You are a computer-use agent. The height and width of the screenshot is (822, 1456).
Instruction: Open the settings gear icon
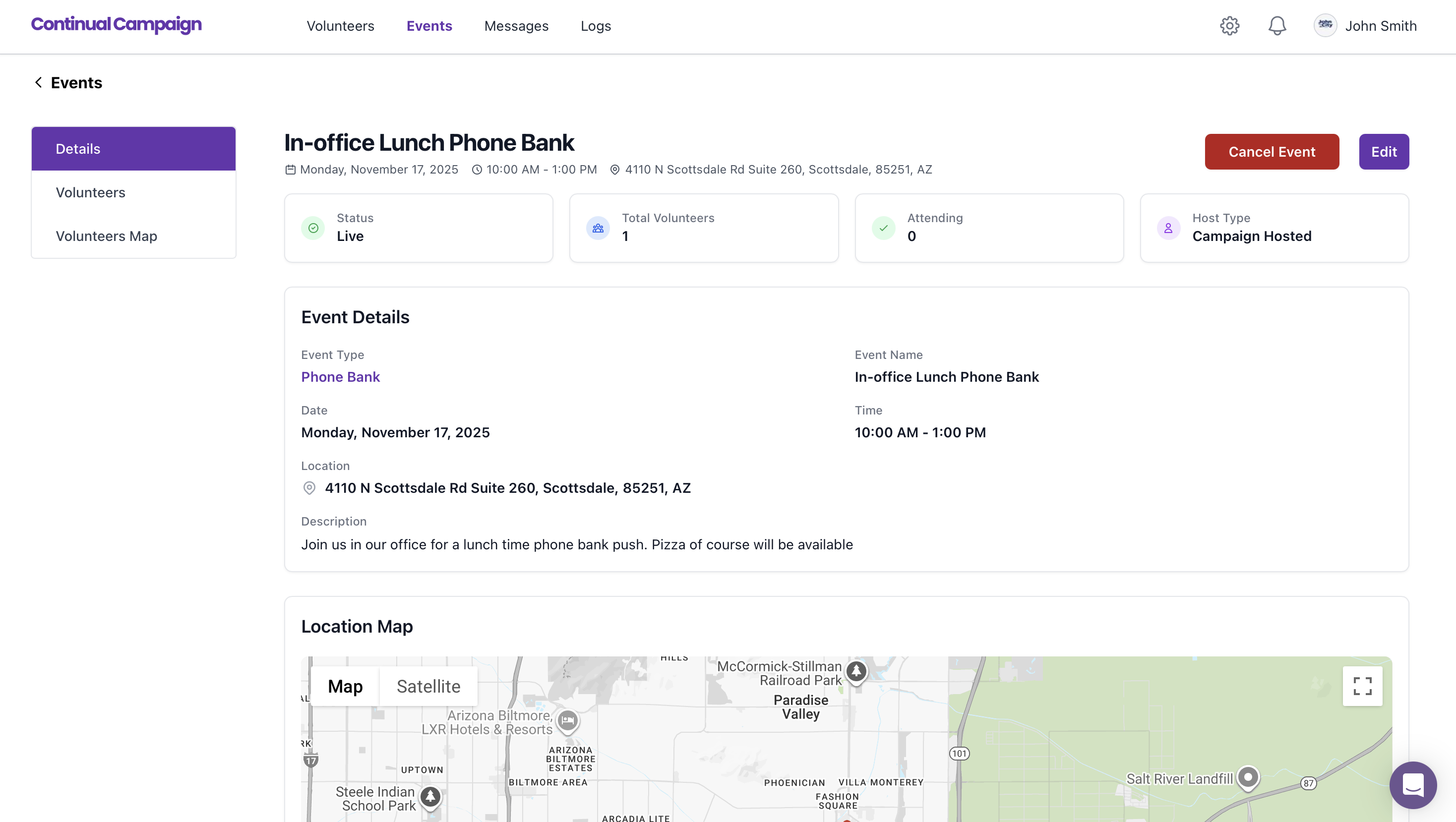[x=1229, y=26]
